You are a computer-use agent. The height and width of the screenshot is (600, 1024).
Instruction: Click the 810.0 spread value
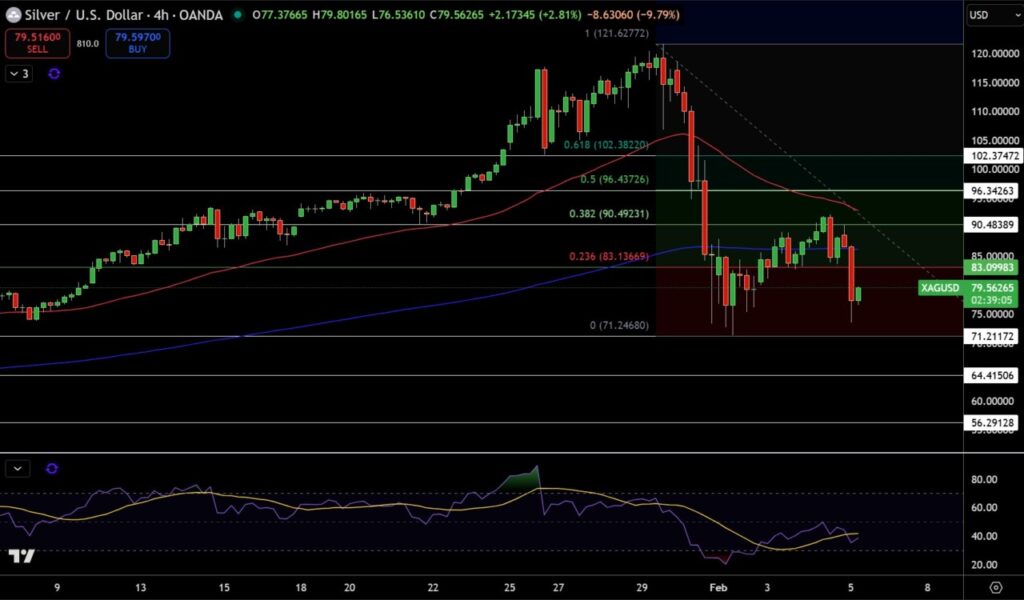87,43
